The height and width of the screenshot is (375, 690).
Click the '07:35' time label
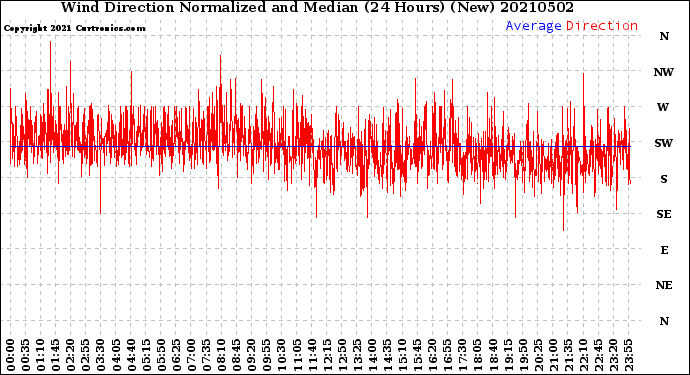click(206, 355)
